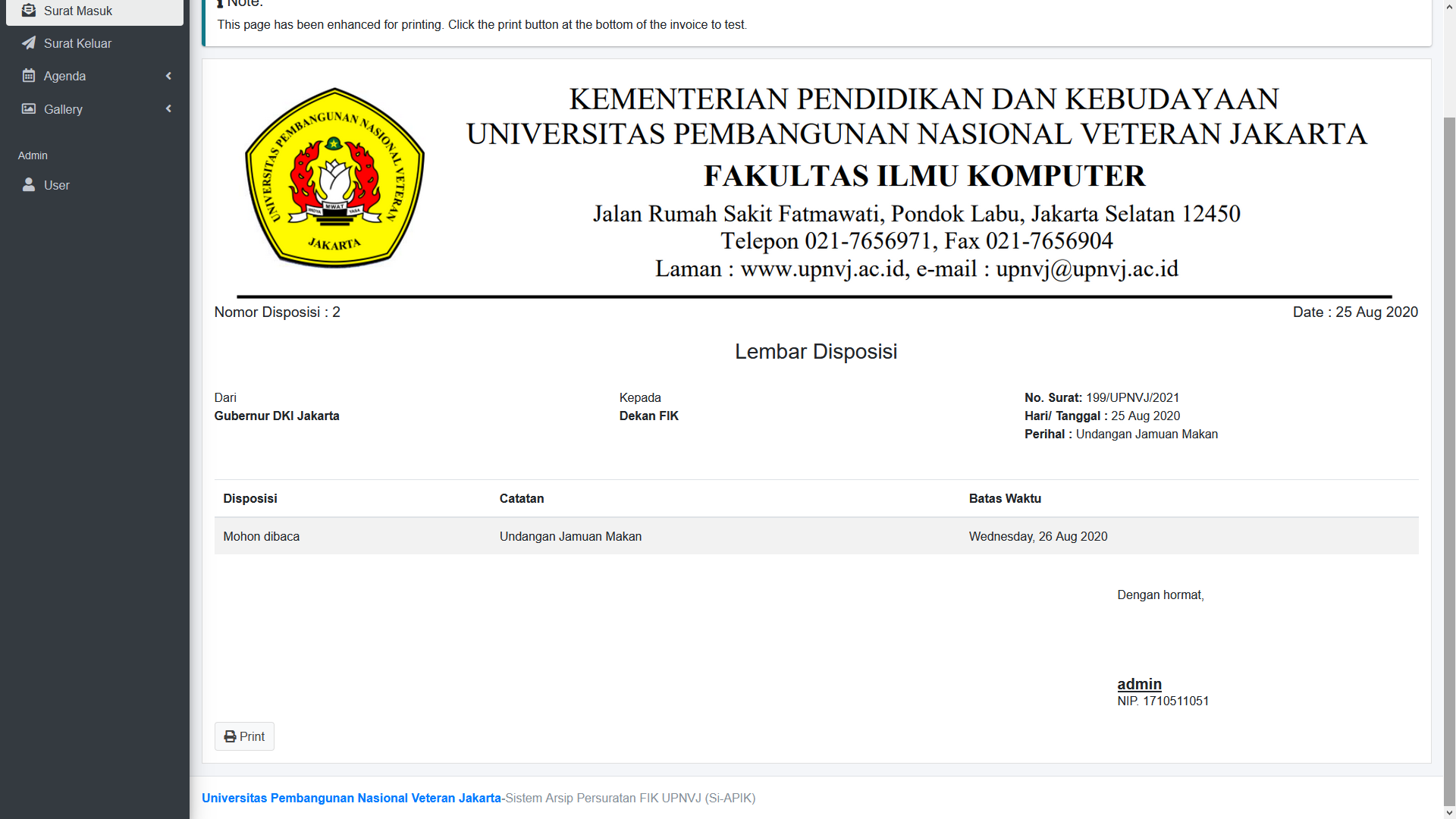Image resolution: width=1456 pixels, height=819 pixels.
Task: Select the FAKULTAS ILMU KOMPUTER letterhead line
Action: (x=924, y=176)
